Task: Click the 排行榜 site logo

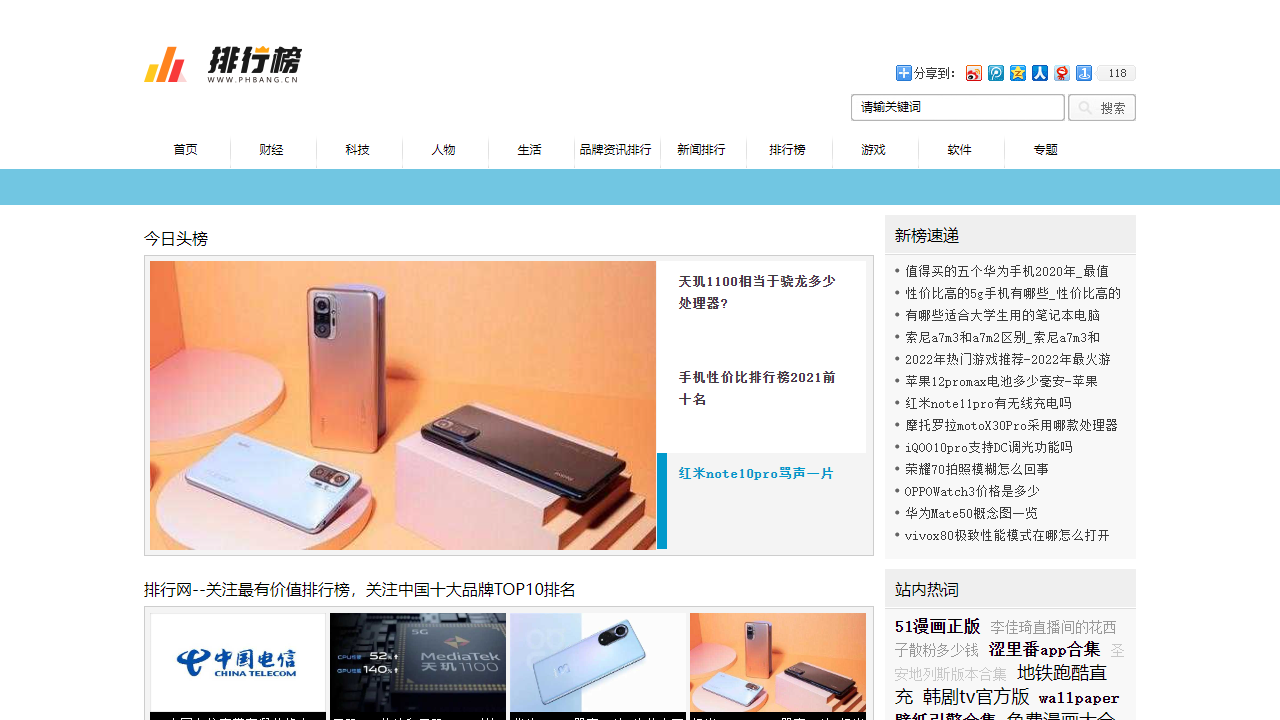Action: (223, 64)
